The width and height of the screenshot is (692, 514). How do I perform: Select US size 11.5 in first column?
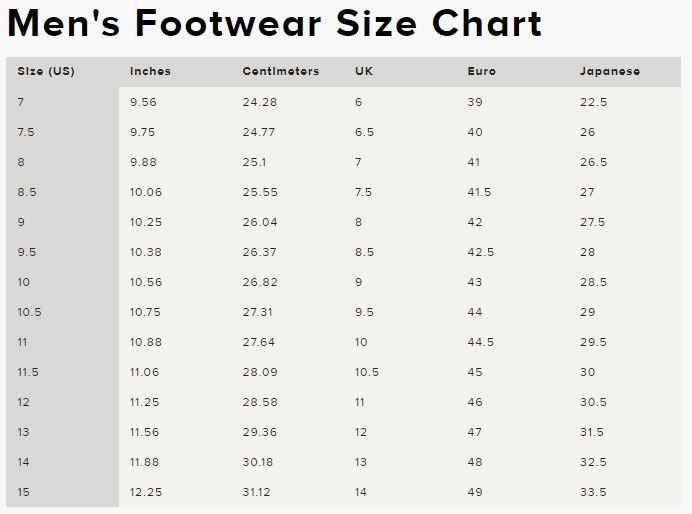coord(28,372)
